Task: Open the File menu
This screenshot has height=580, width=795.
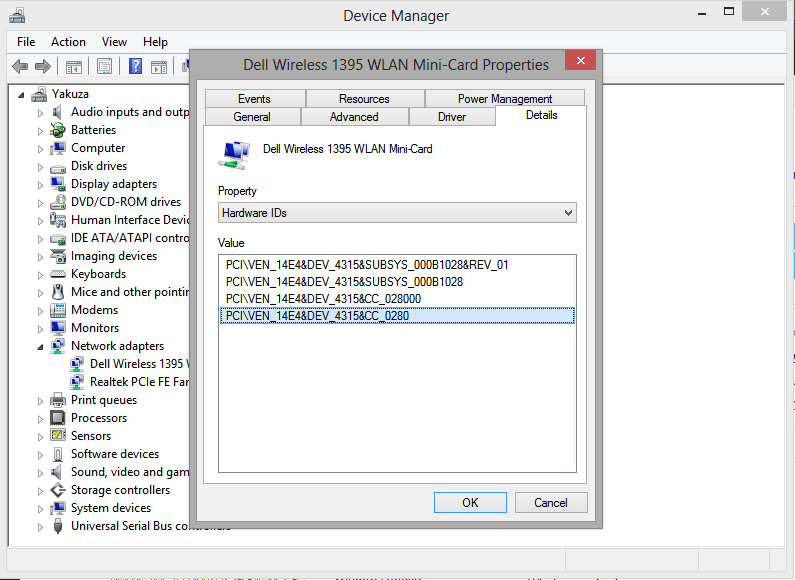Action: (x=26, y=42)
